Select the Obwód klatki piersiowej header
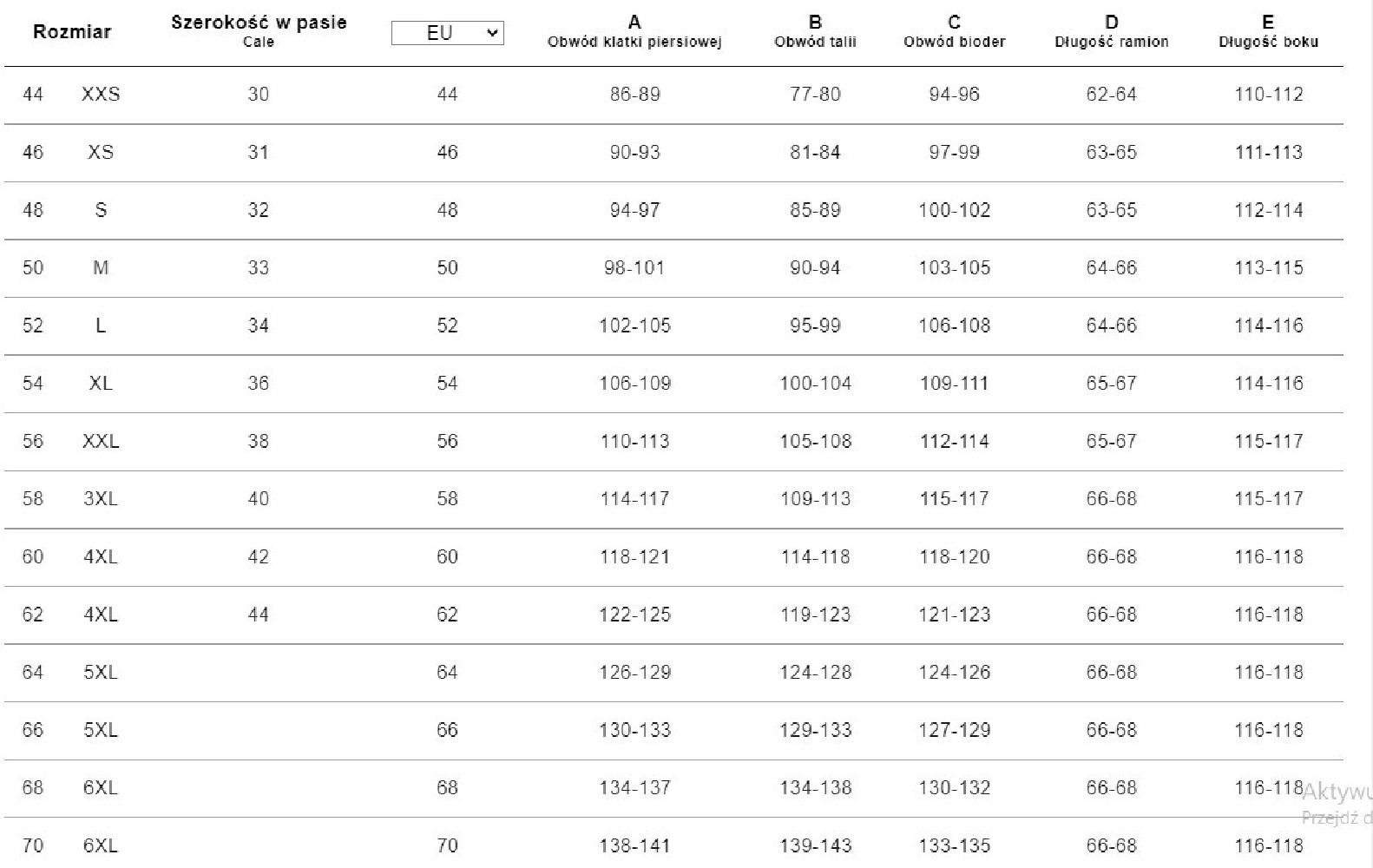 pyautogui.click(x=634, y=41)
